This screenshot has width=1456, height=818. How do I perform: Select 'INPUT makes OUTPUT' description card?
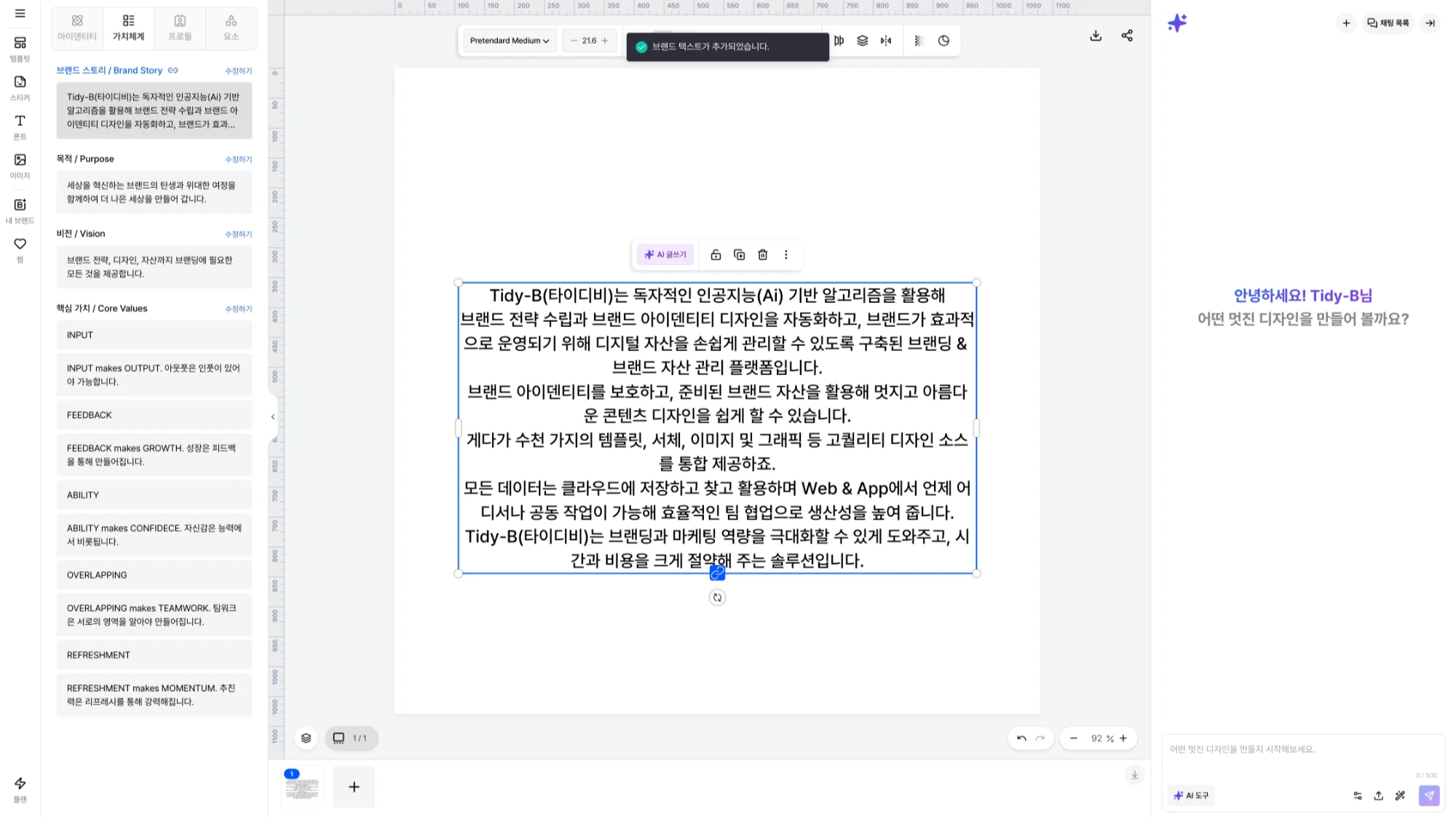[x=154, y=375]
